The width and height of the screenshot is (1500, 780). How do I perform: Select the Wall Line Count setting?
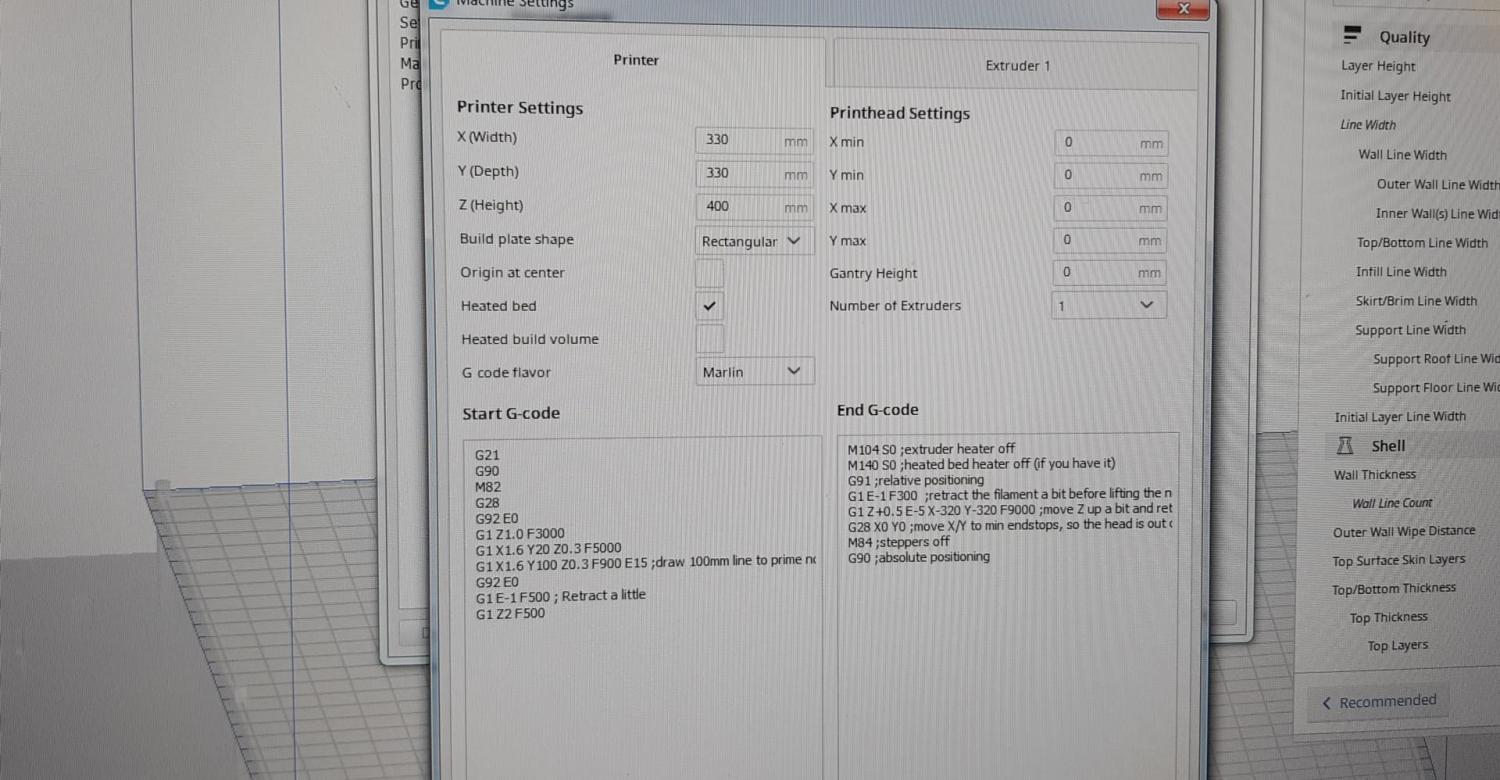pos(1392,503)
